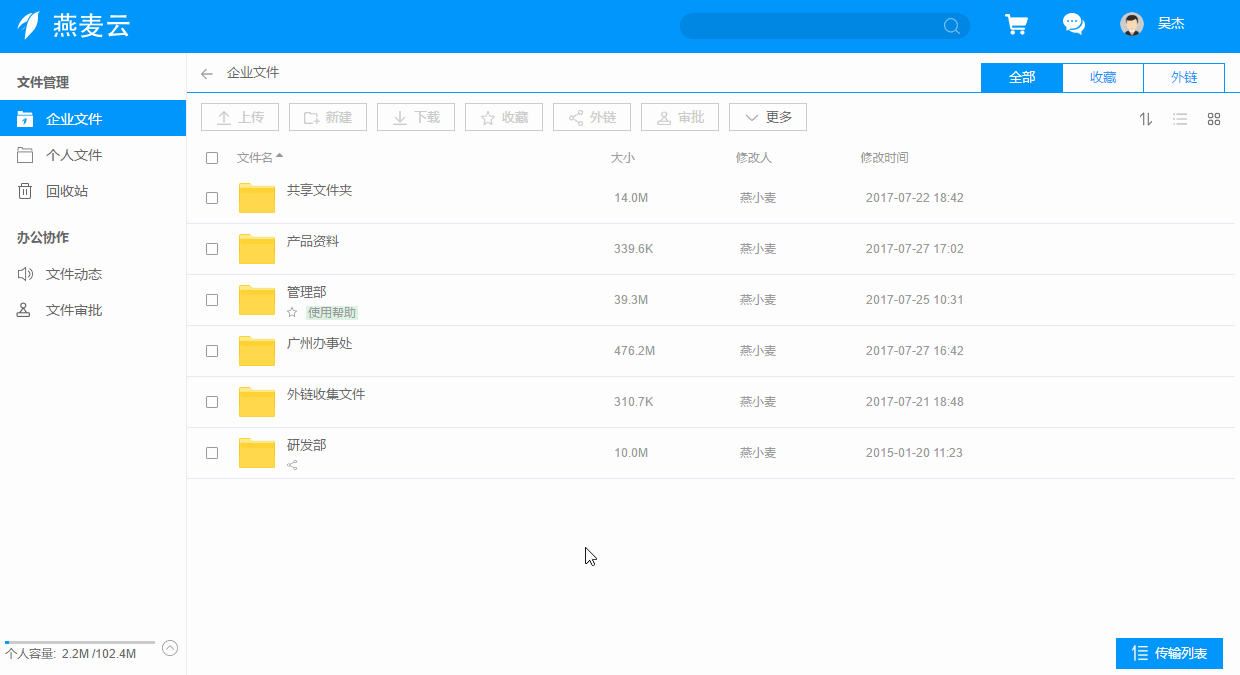Toggle the favorite star under 管理部
The height and width of the screenshot is (675, 1240).
[x=291, y=312]
